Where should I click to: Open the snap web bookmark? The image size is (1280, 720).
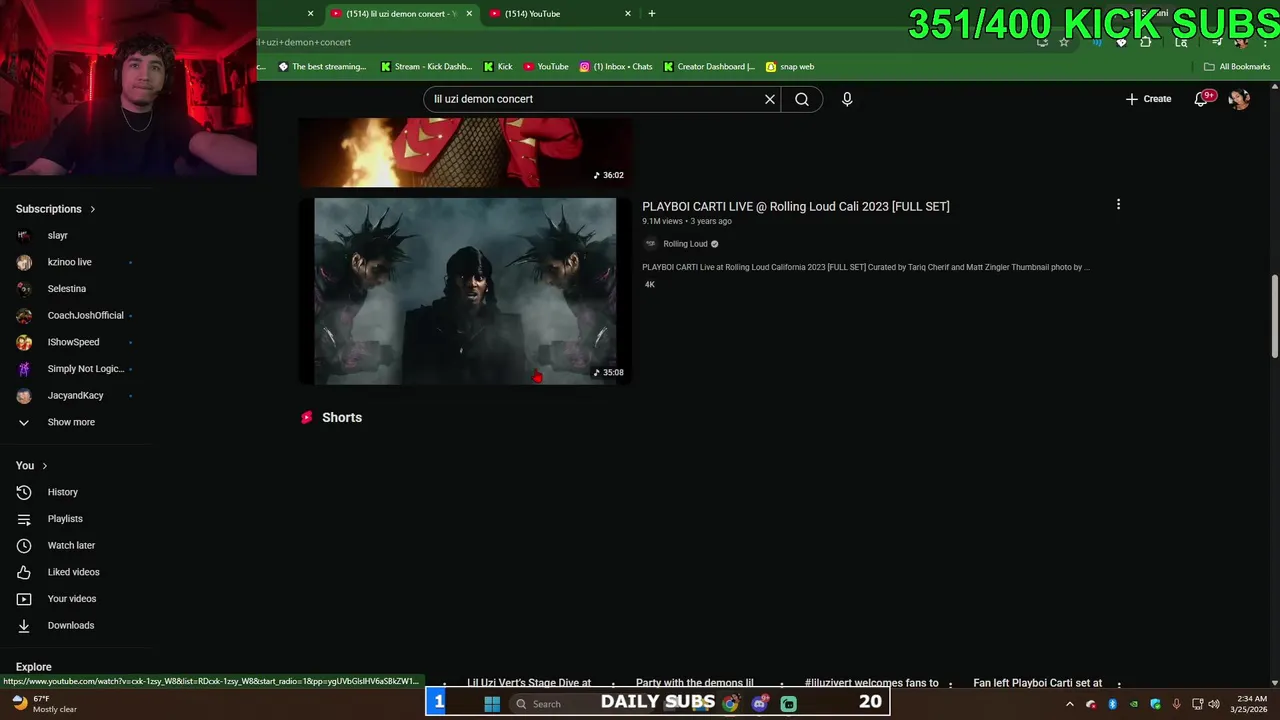(790, 67)
